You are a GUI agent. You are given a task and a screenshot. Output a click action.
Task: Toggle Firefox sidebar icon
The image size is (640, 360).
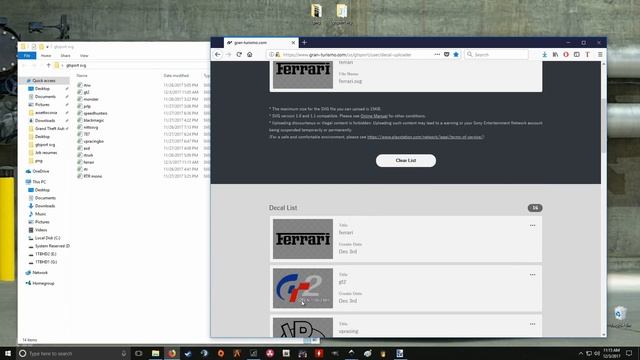tap(576, 54)
